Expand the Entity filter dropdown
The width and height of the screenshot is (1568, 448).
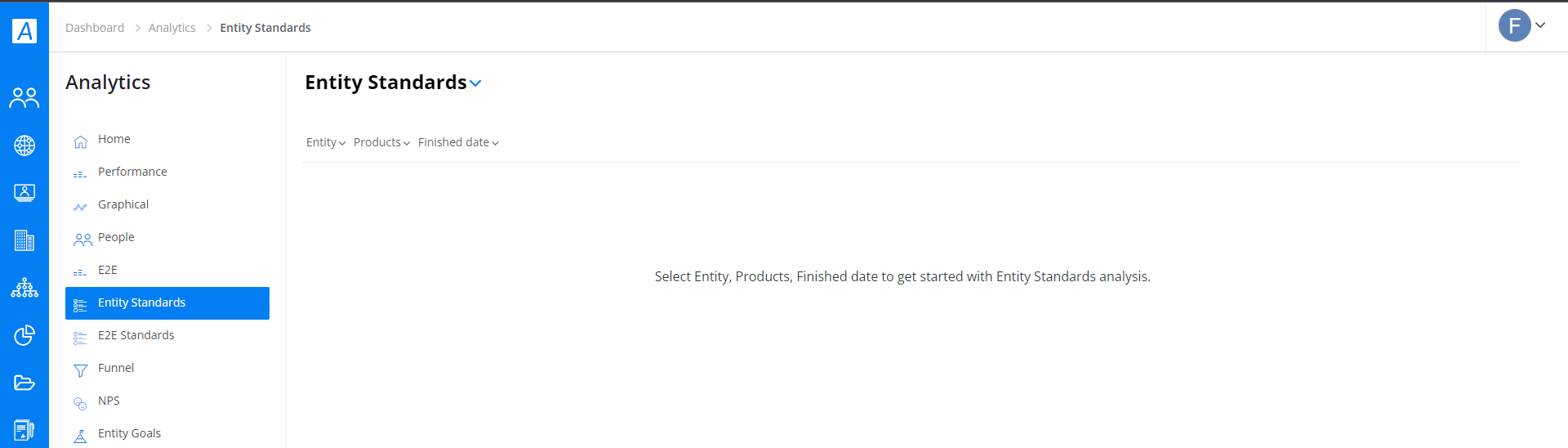(326, 142)
